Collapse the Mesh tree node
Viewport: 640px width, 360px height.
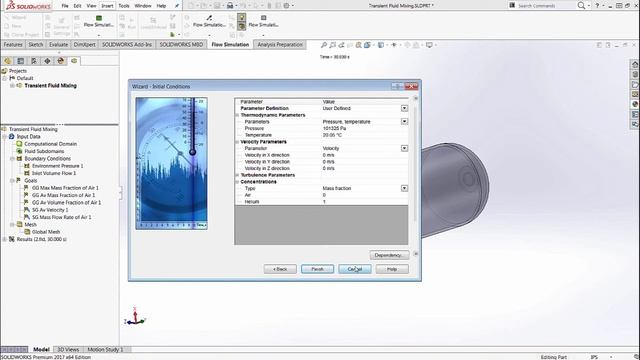click(12, 224)
